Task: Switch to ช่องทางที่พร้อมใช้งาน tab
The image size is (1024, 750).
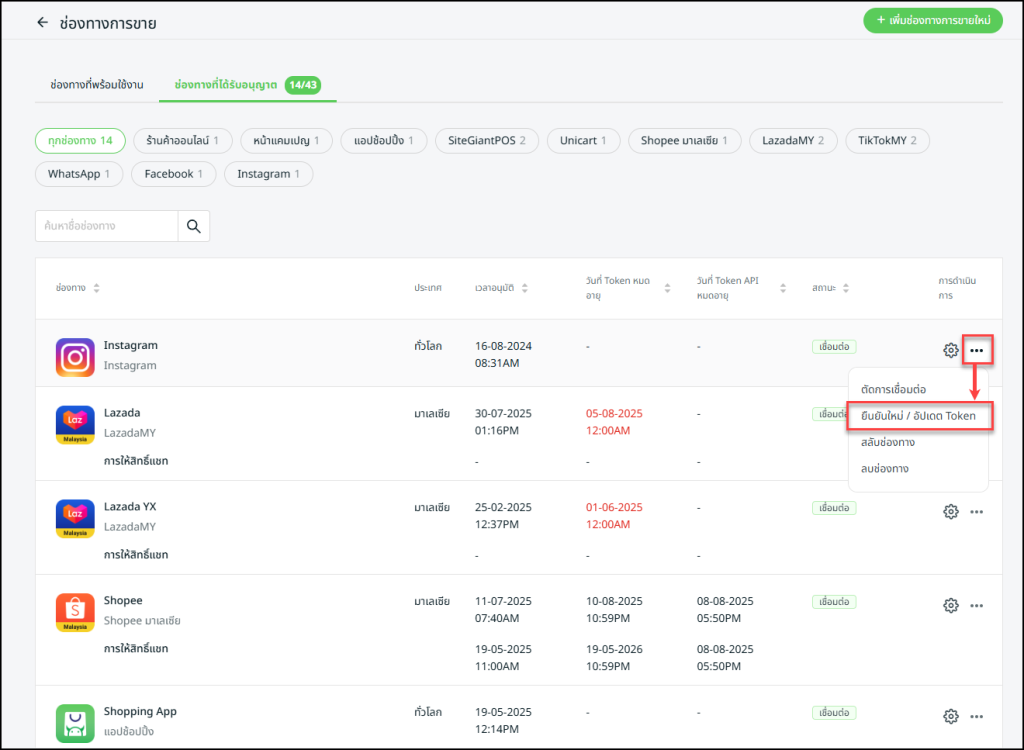Action: 96,85
